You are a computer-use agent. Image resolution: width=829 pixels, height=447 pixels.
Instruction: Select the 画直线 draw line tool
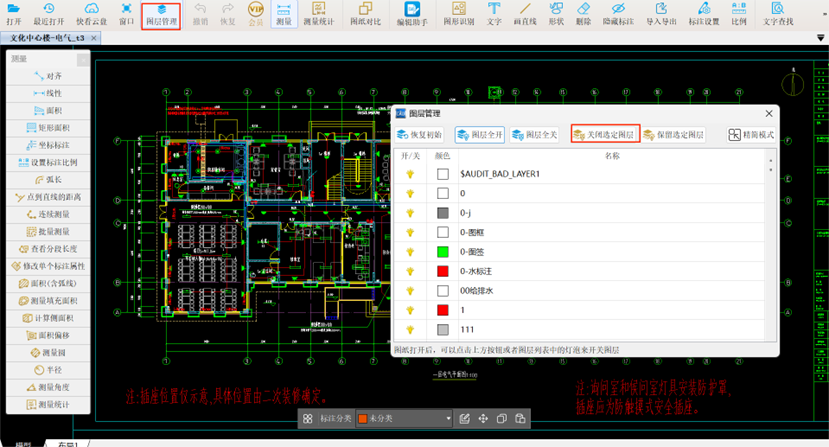[x=525, y=14]
